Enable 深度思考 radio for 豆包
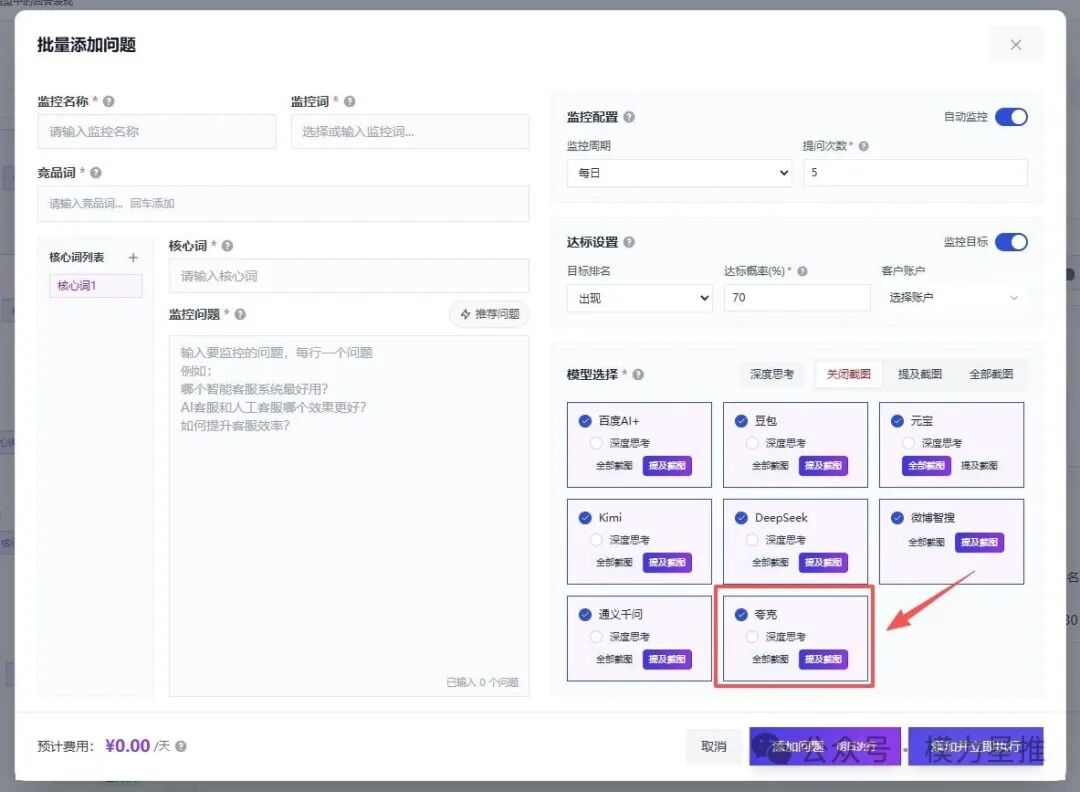Viewport: 1080px width, 792px height. pos(752,443)
